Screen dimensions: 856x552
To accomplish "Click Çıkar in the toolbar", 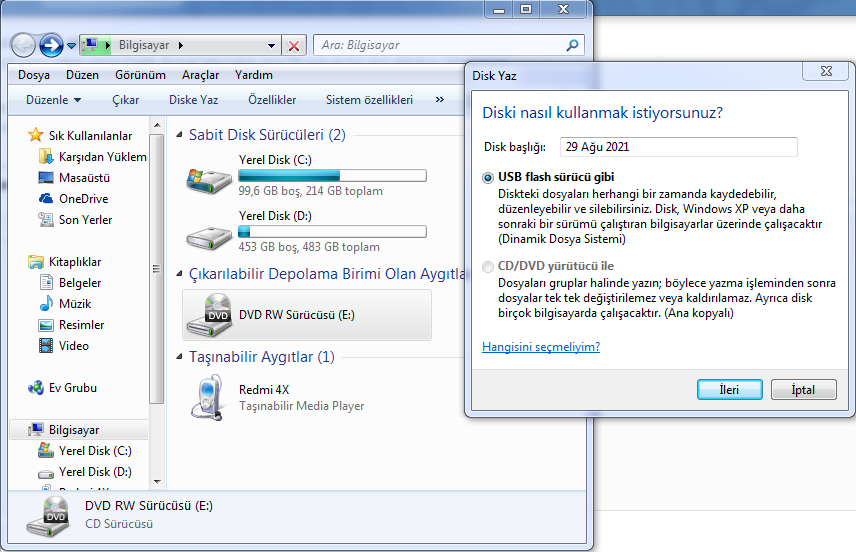I will 126,100.
